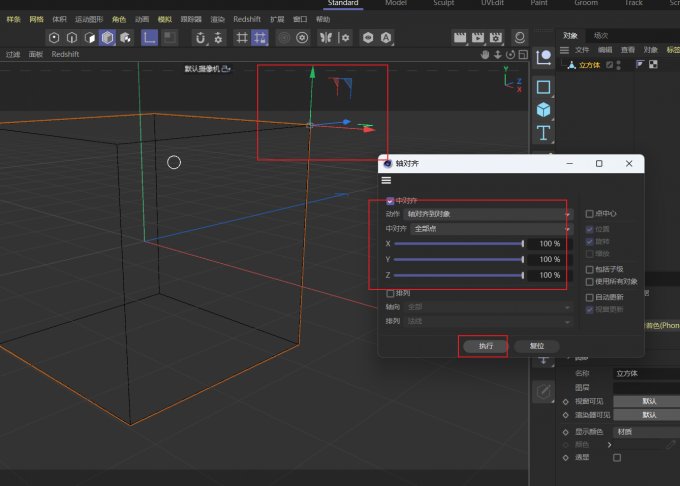Adjust the Y percentage slider
680x486 pixels.
[x=459, y=260]
